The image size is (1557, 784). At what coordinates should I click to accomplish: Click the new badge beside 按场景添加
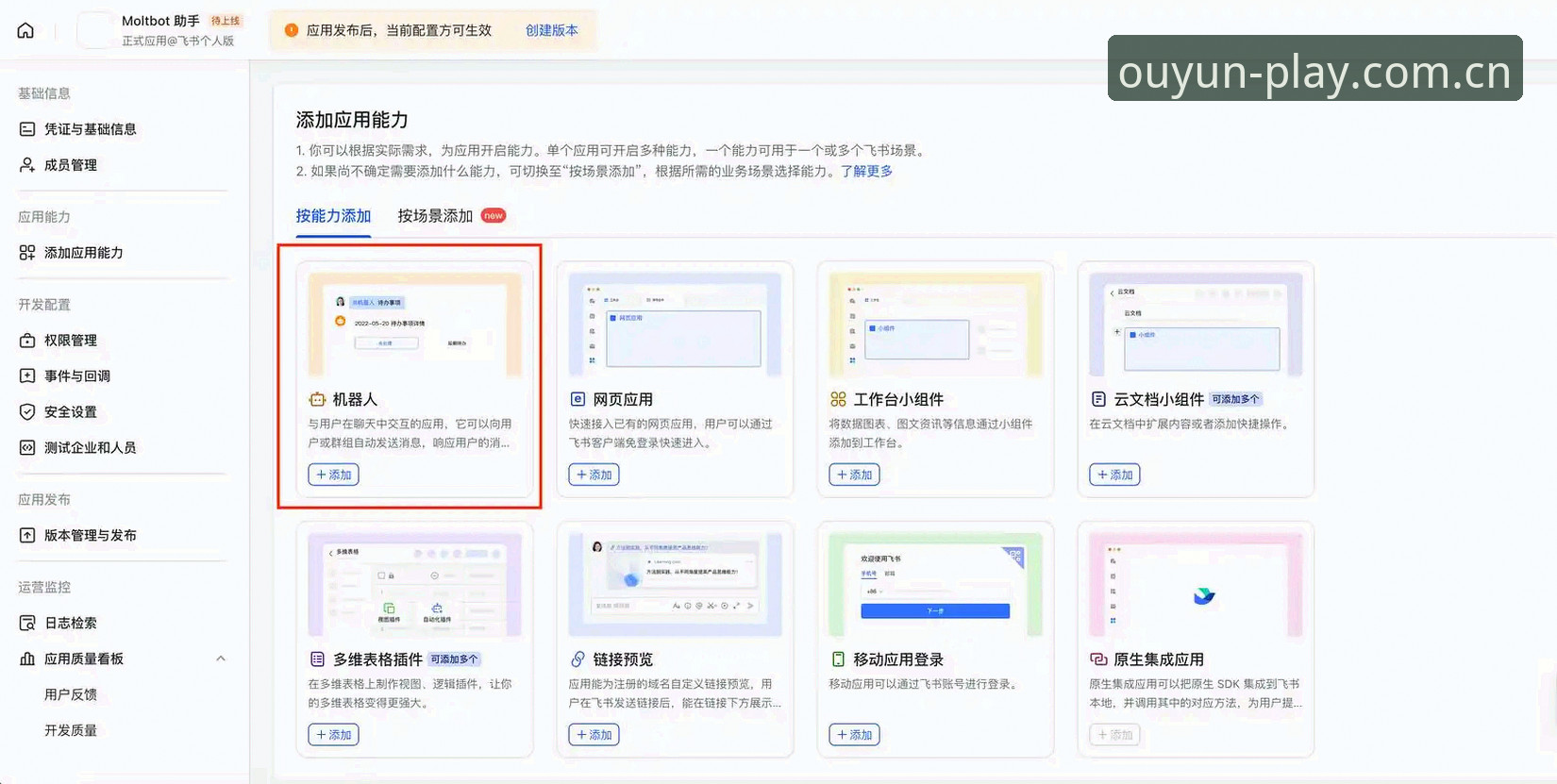[494, 215]
